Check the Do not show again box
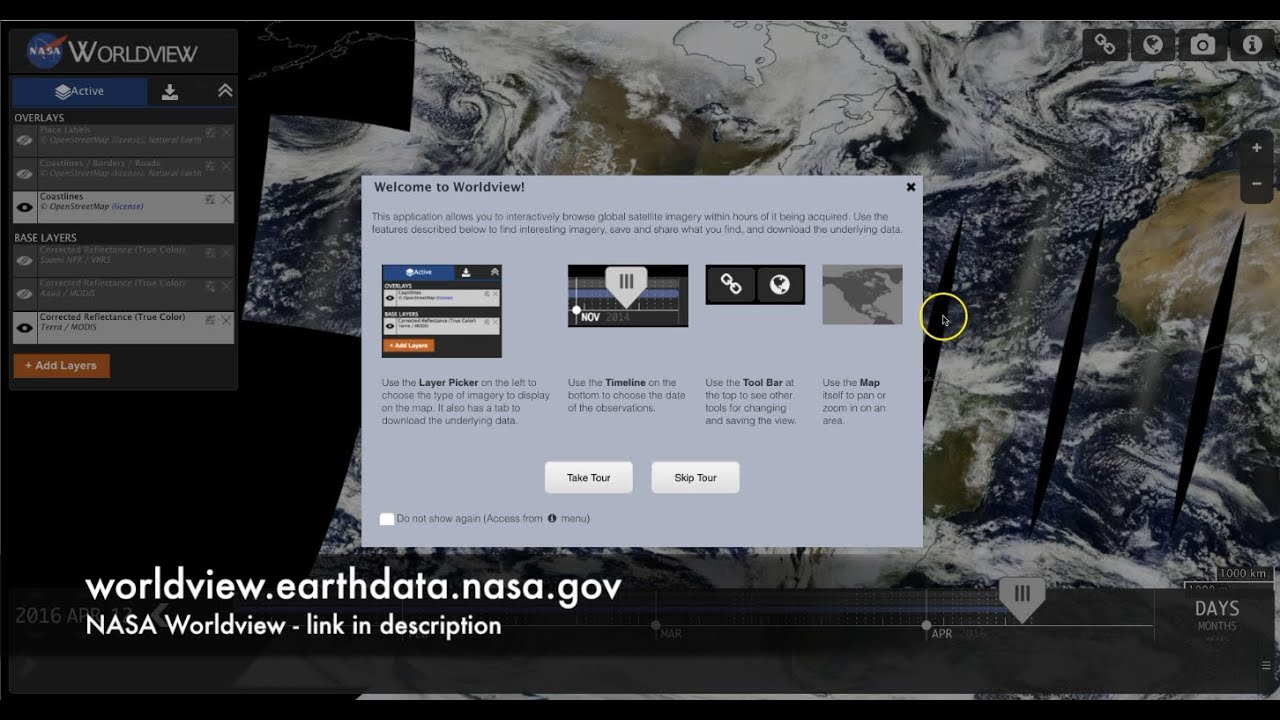The image size is (1280, 720). coord(387,519)
